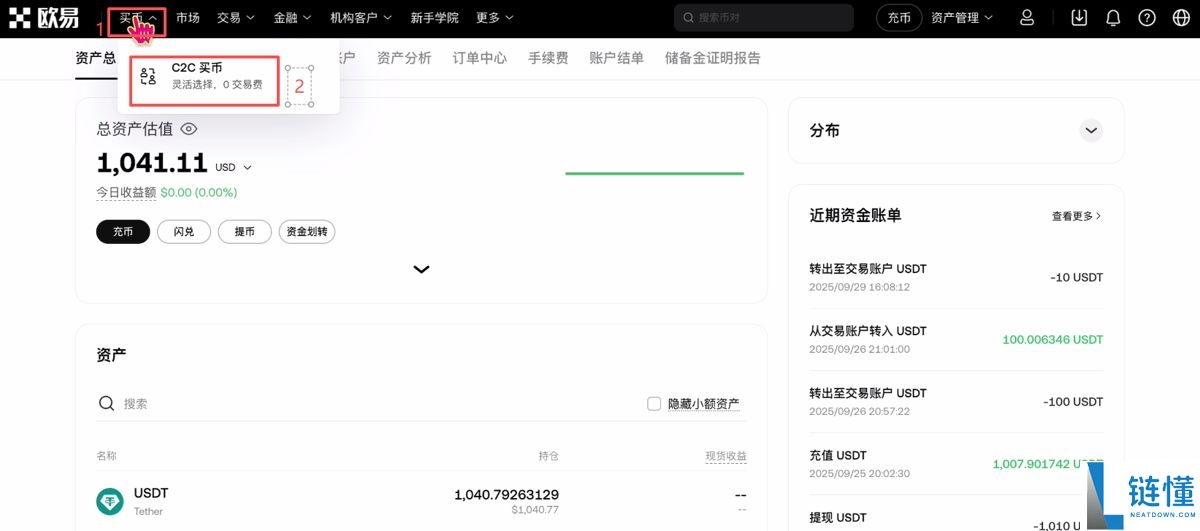Click the 充币 button in top bar

(899, 18)
